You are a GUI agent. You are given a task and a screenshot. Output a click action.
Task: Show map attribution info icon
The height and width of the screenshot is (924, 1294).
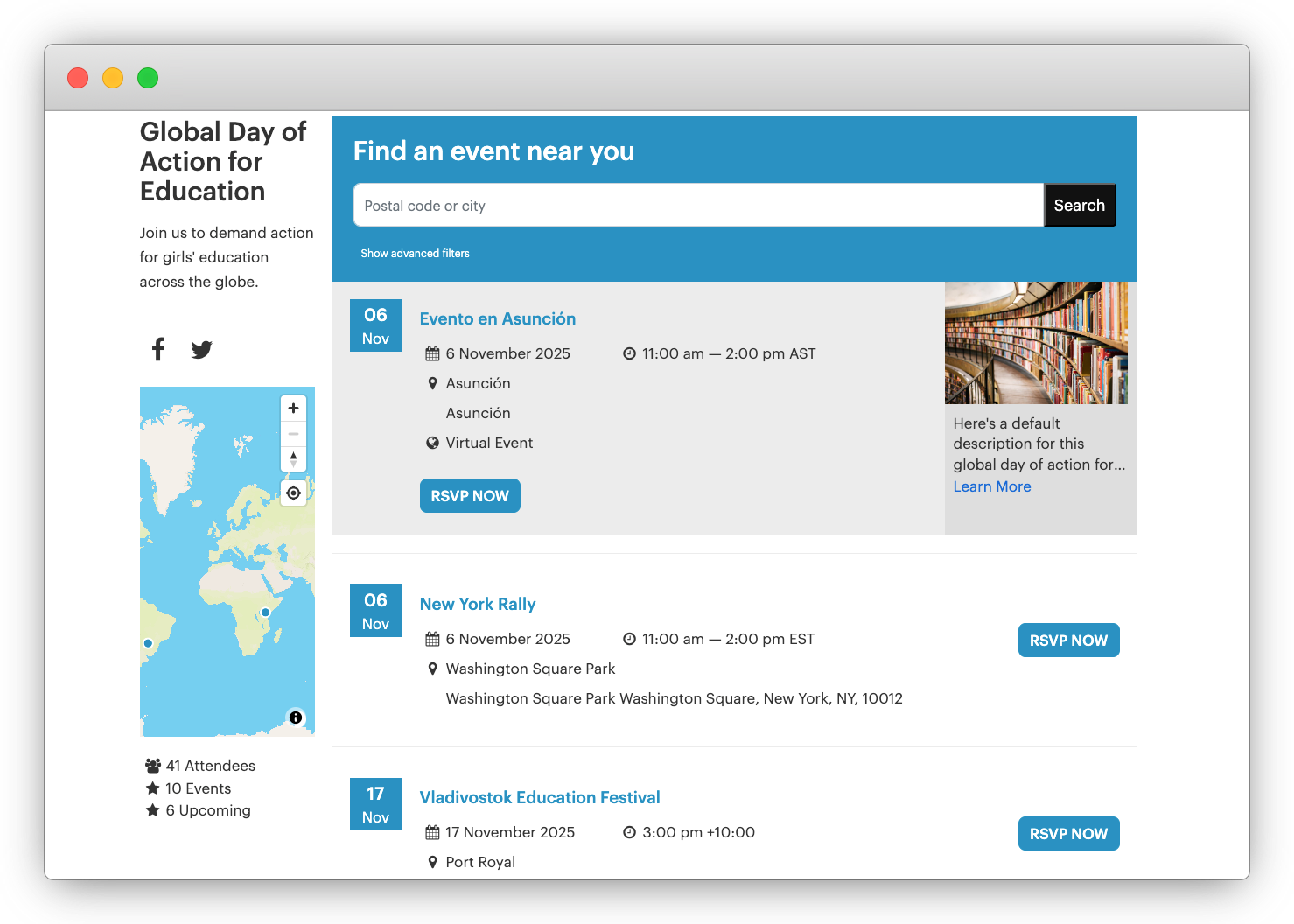[296, 717]
